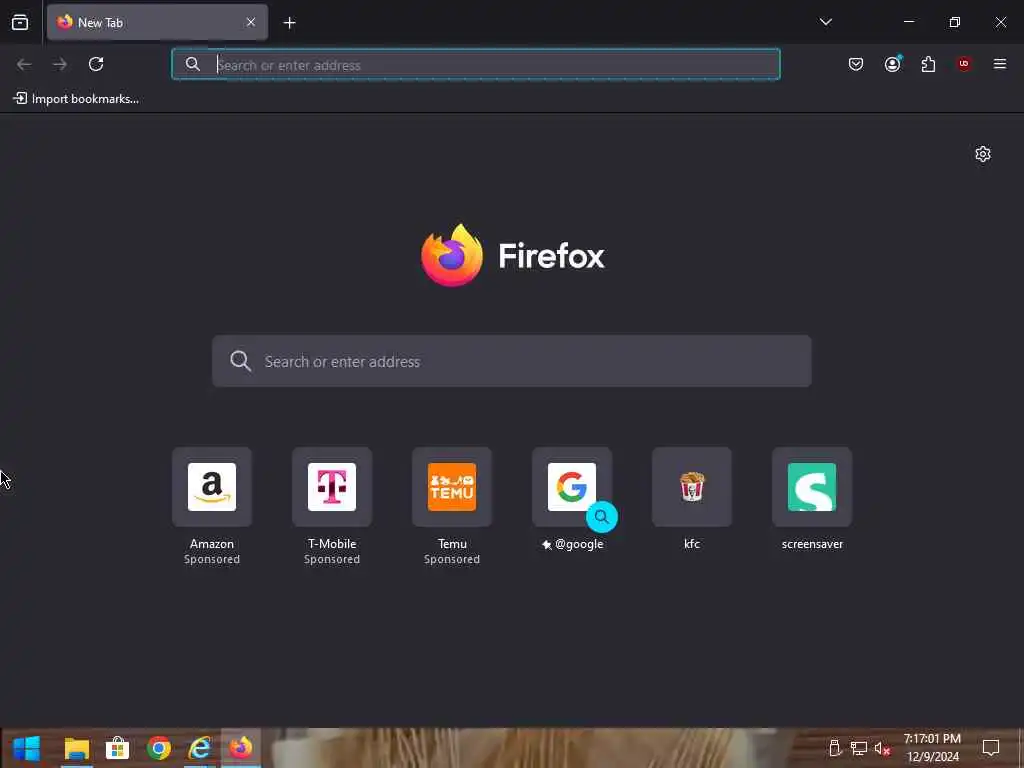
Task: Go forward with the forward arrow
Action: pos(59,64)
